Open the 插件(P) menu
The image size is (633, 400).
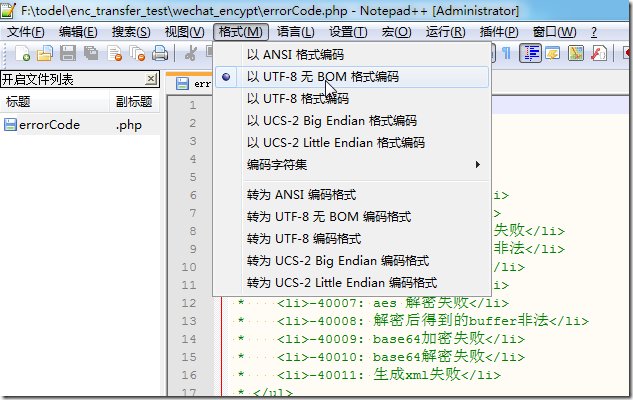(x=499, y=32)
